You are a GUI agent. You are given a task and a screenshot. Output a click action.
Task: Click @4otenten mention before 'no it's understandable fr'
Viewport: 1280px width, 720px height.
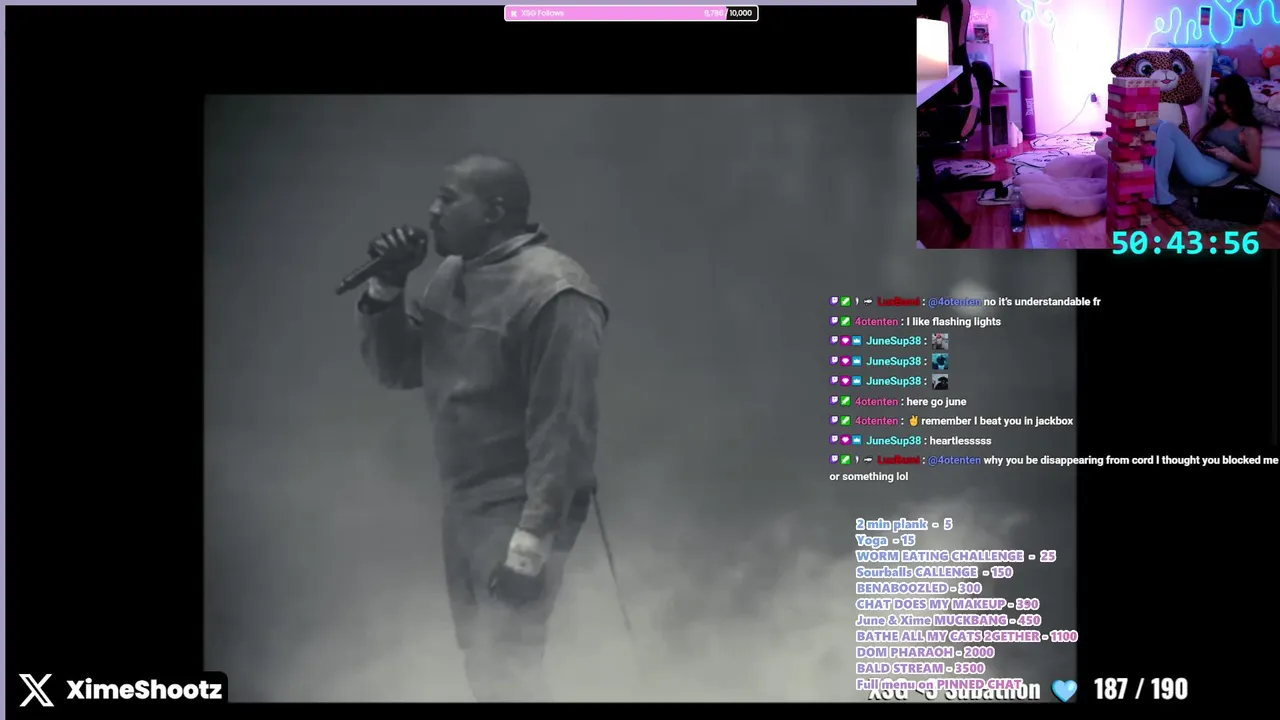point(954,301)
